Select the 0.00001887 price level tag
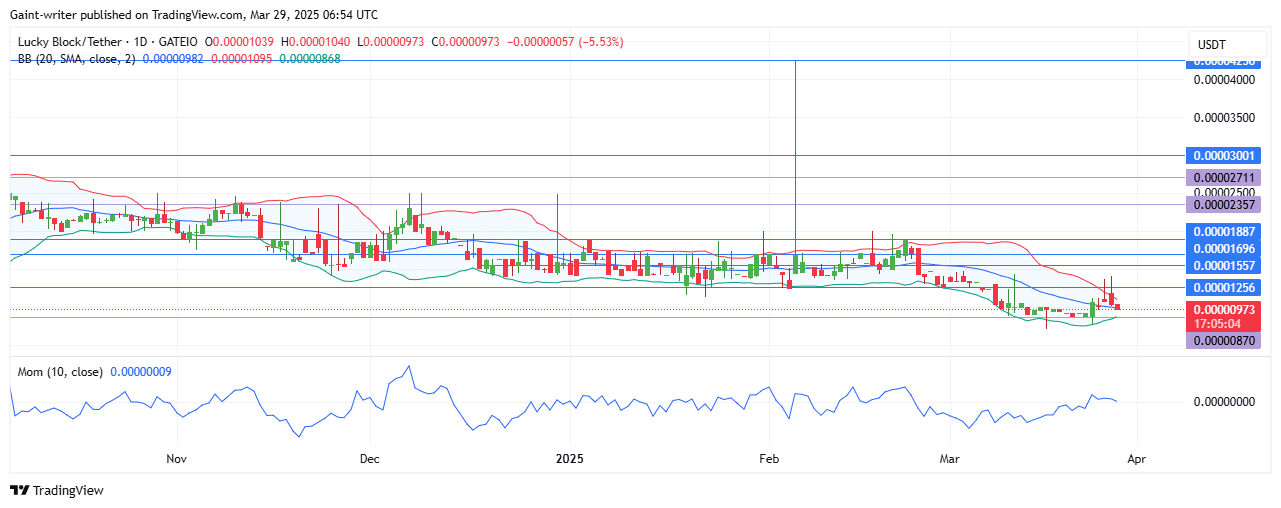 click(x=1222, y=231)
